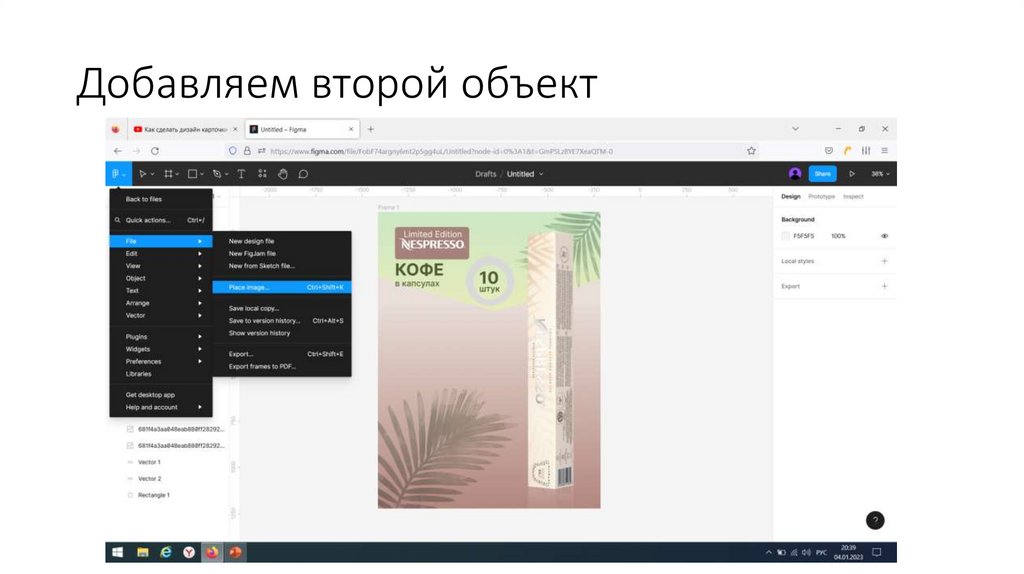Reload the browser page
The image size is (1024, 574).
point(155,151)
